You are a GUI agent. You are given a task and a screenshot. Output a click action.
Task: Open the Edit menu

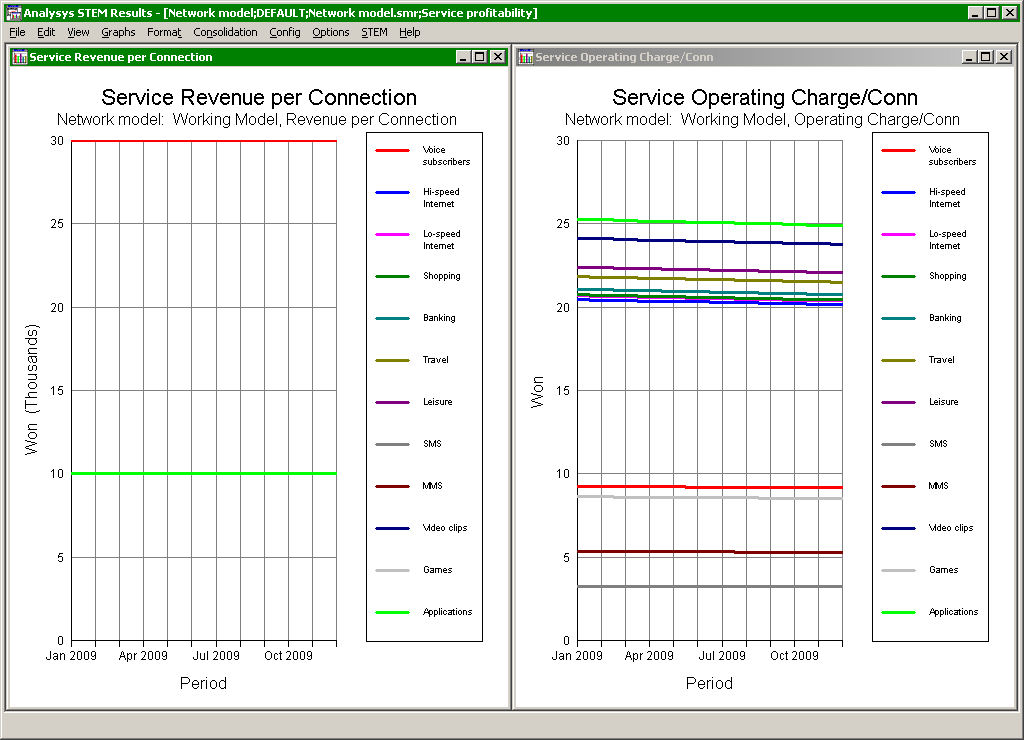point(46,32)
